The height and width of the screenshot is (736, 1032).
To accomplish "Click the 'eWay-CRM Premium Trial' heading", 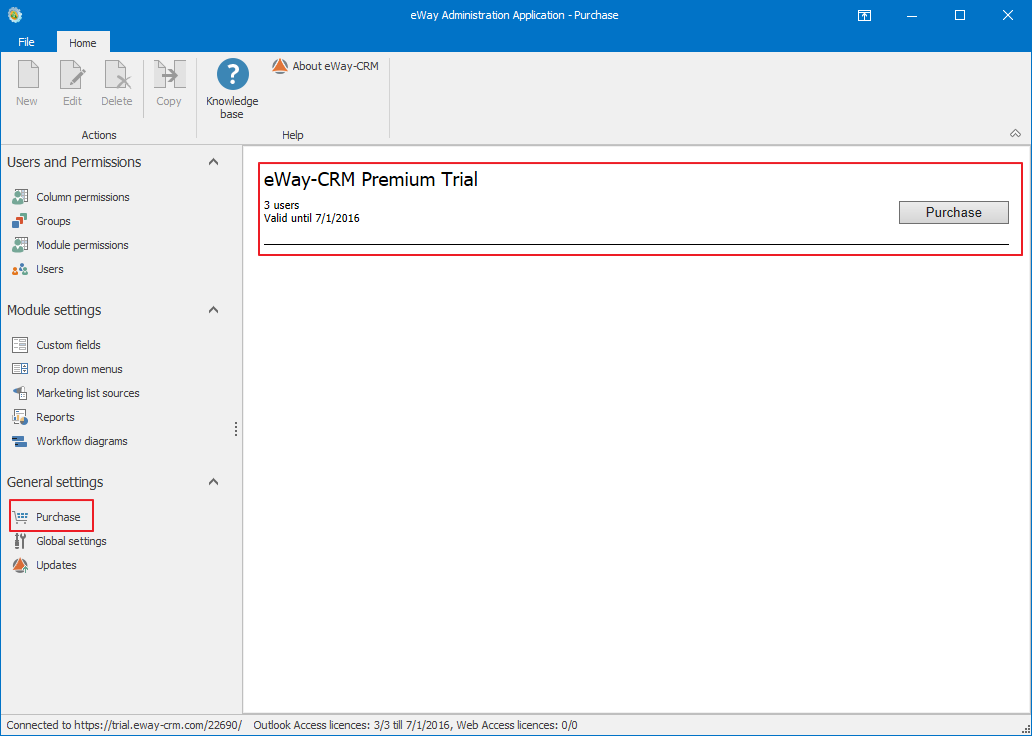I will click(x=371, y=179).
